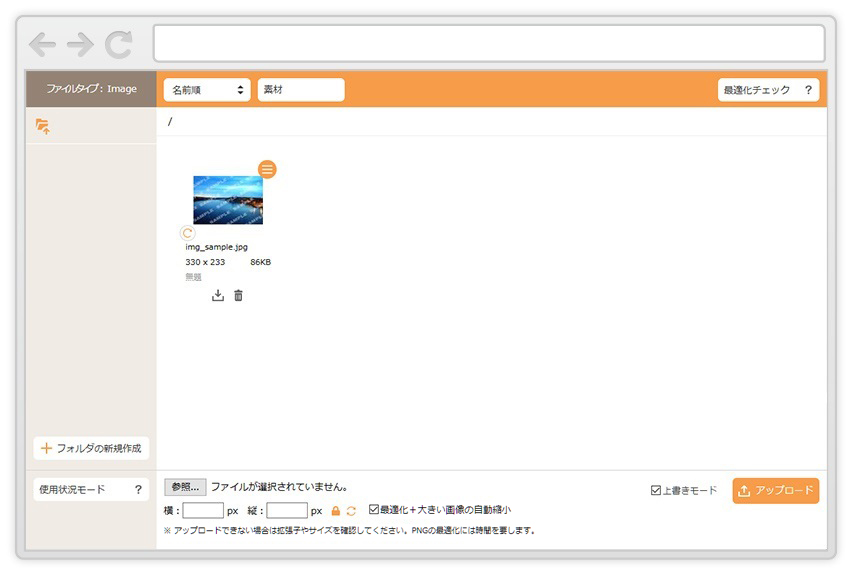The width and height of the screenshot is (848, 577).
Task: Click the folder-up icon in the sidebar
Action: [x=42, y=126]
